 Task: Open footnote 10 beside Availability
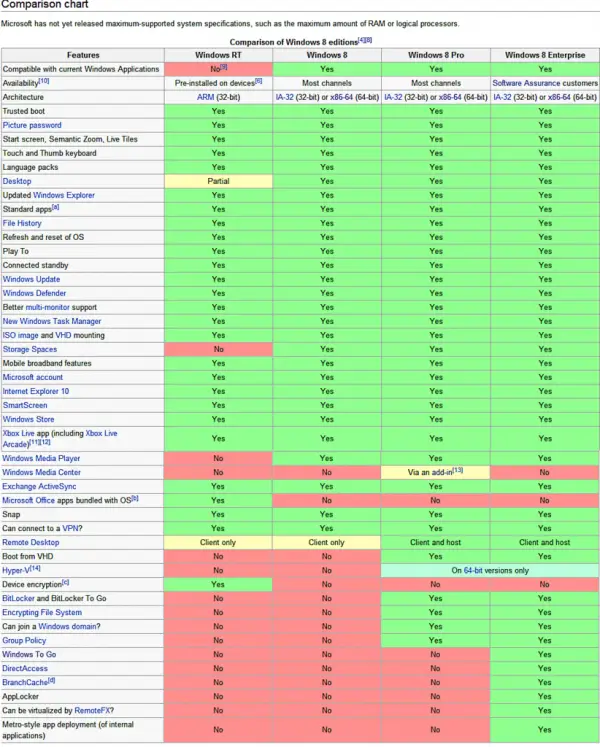44,81
